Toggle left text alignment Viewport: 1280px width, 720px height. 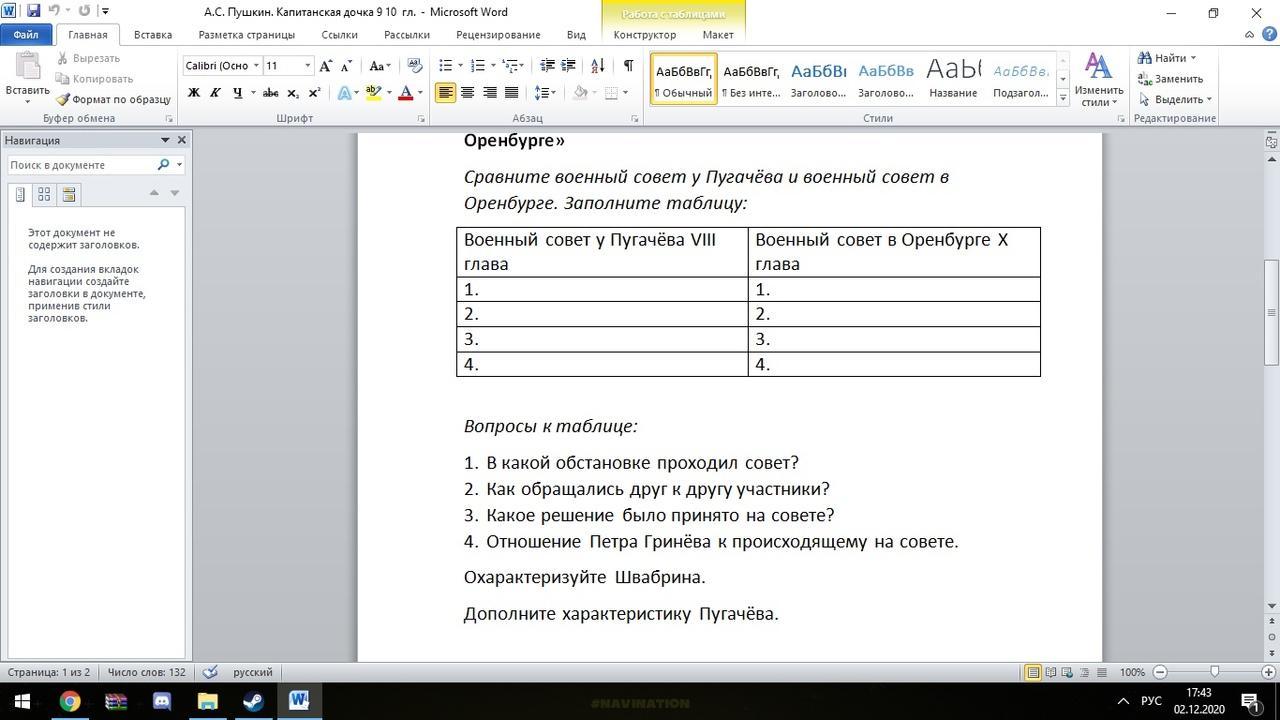coord(445,93)
